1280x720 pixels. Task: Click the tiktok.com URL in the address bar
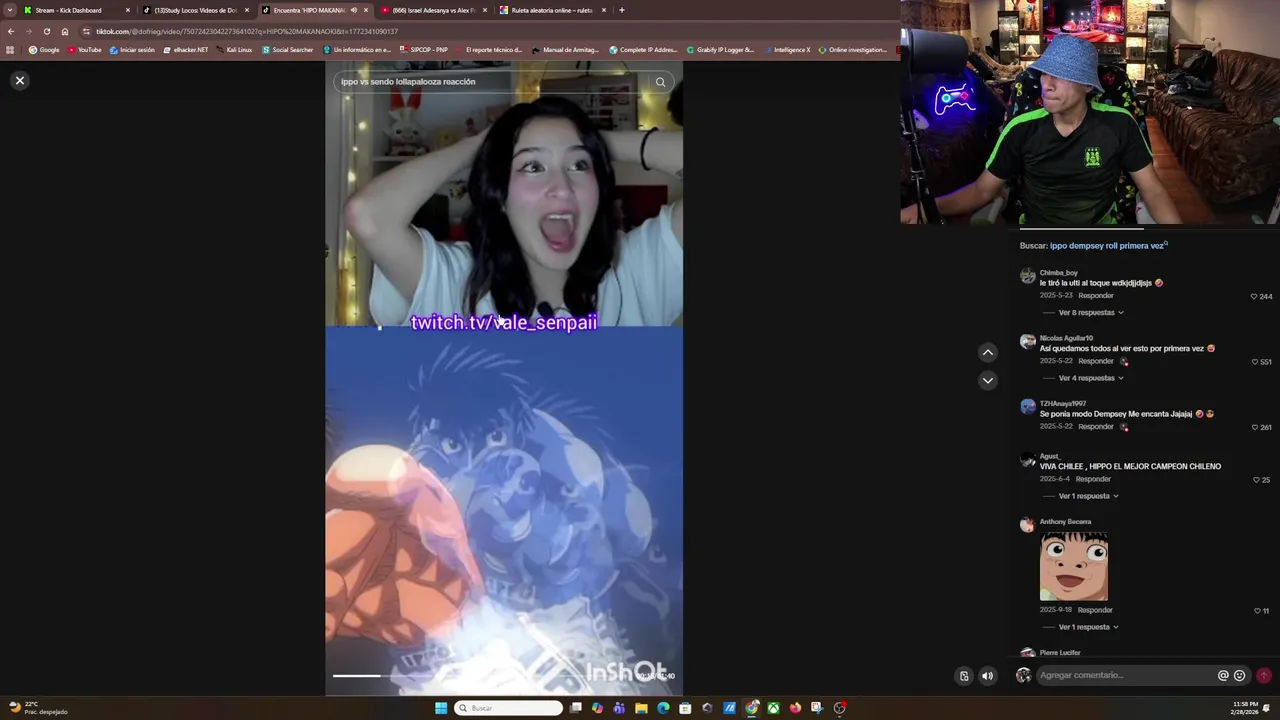(x=247, y=31)
